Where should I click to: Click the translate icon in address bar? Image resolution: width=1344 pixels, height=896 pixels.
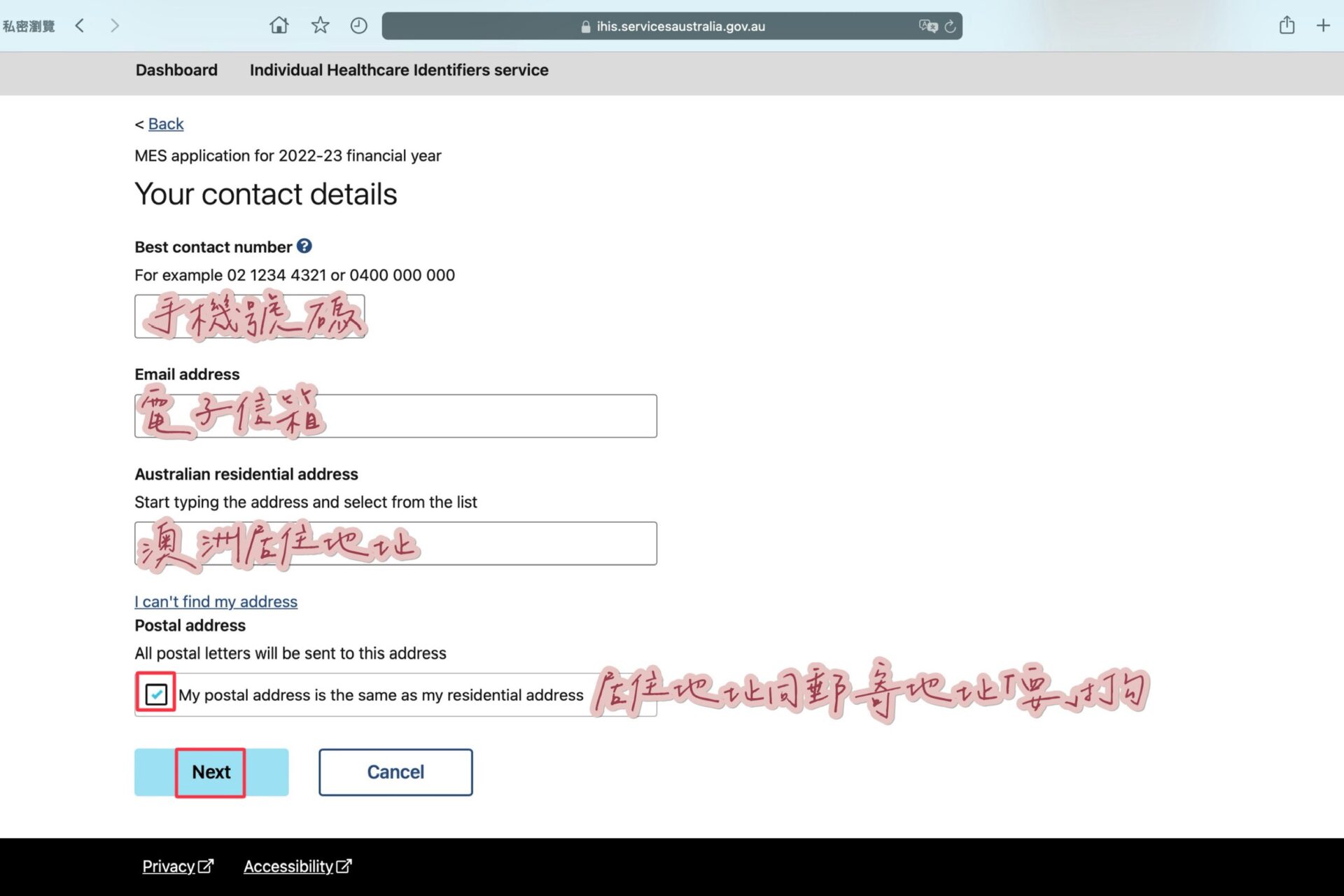point(927,26)
